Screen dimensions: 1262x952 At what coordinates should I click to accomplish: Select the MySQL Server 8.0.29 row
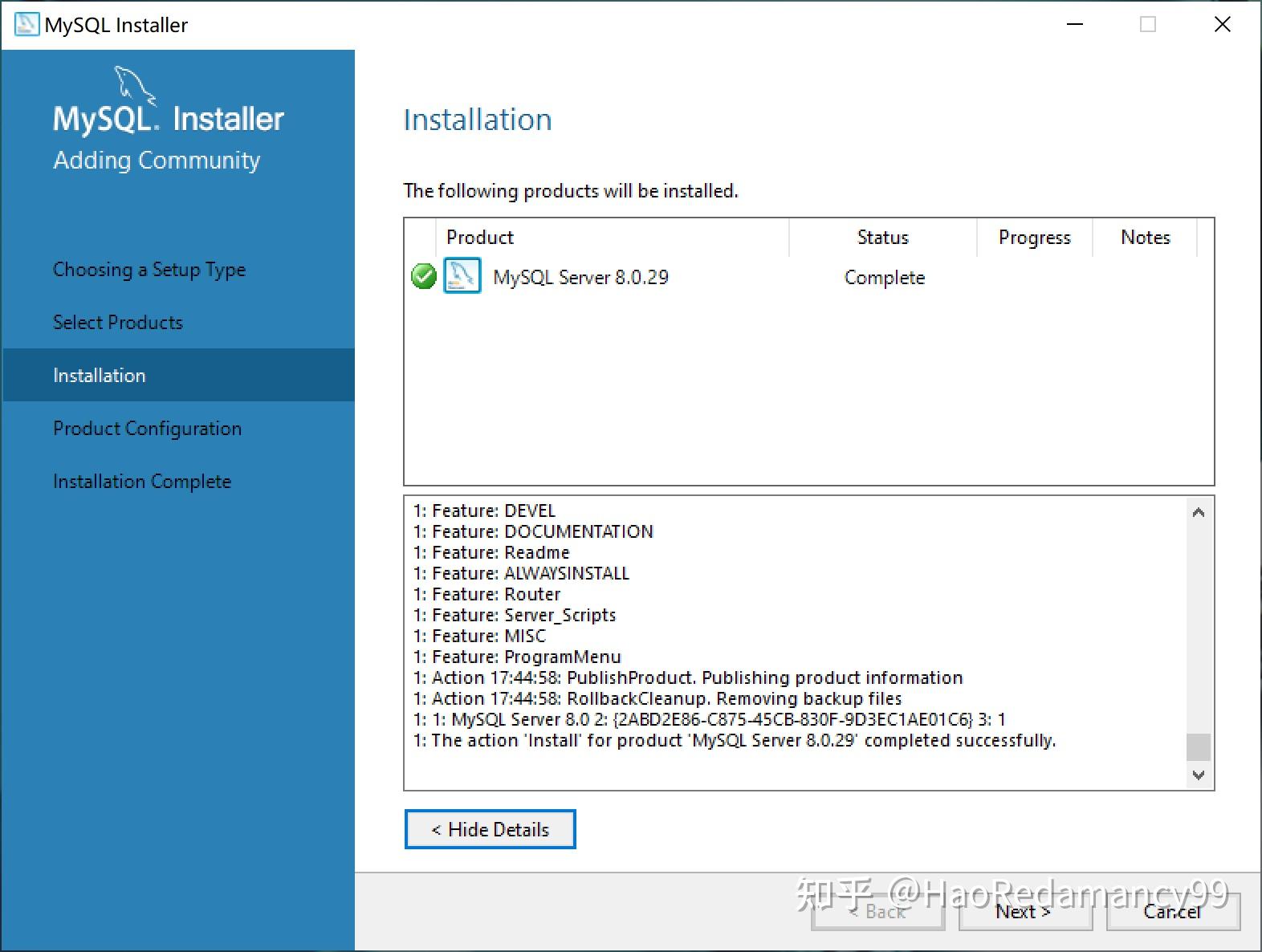pos(808,277)
